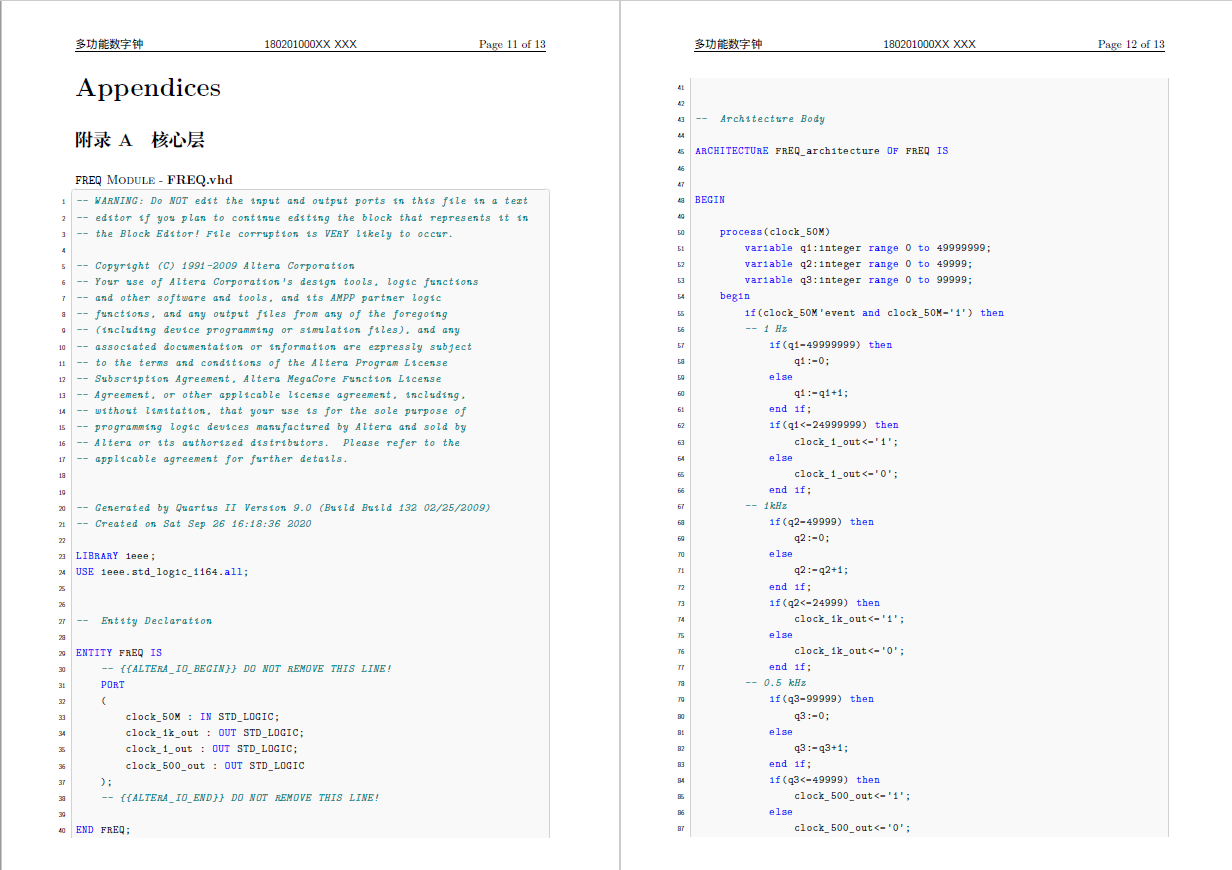Click the USE ieee.std_logic_1164.all line

pyautogui.click(x=162, y=572)
